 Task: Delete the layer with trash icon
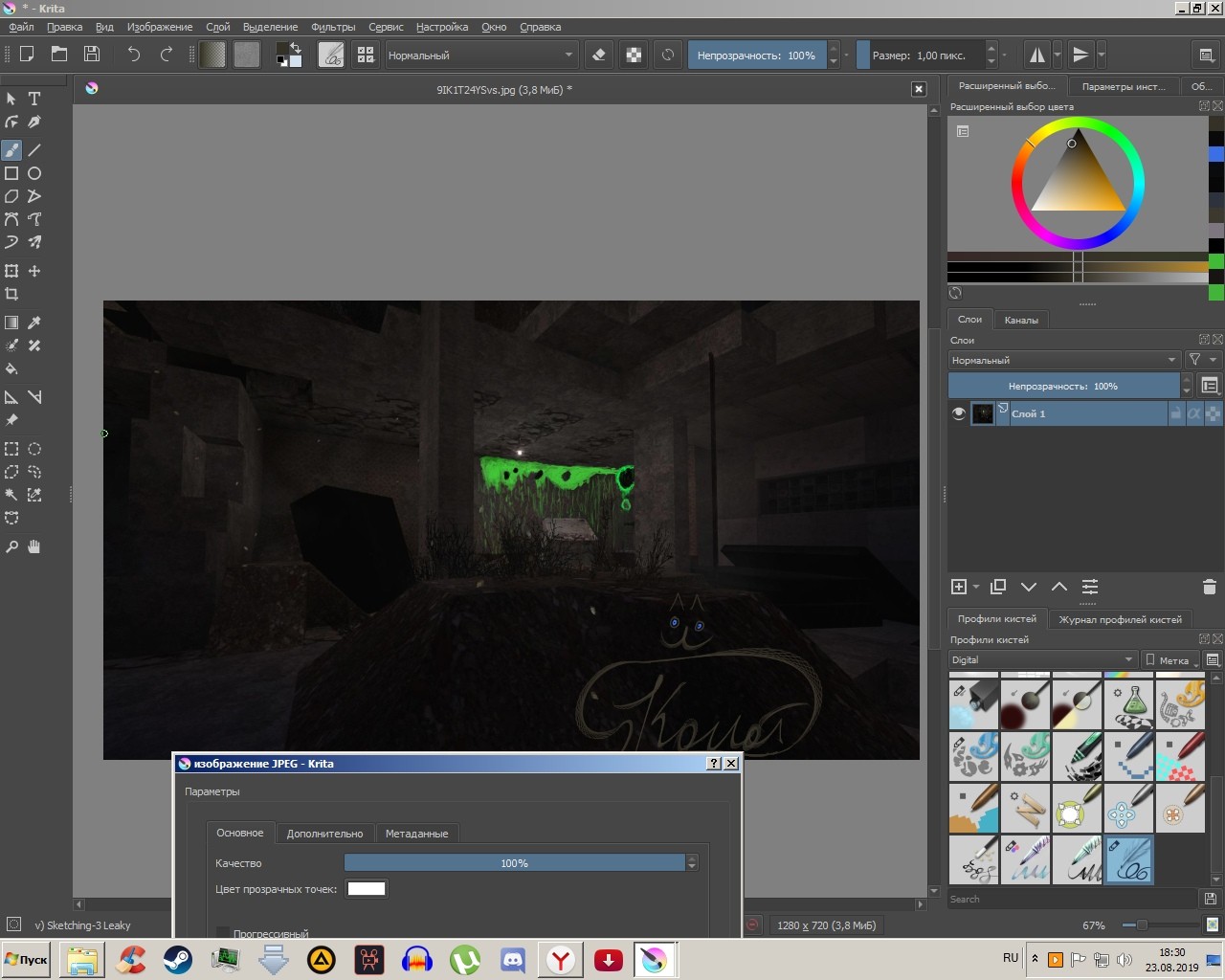click(x=1209, y=587)
